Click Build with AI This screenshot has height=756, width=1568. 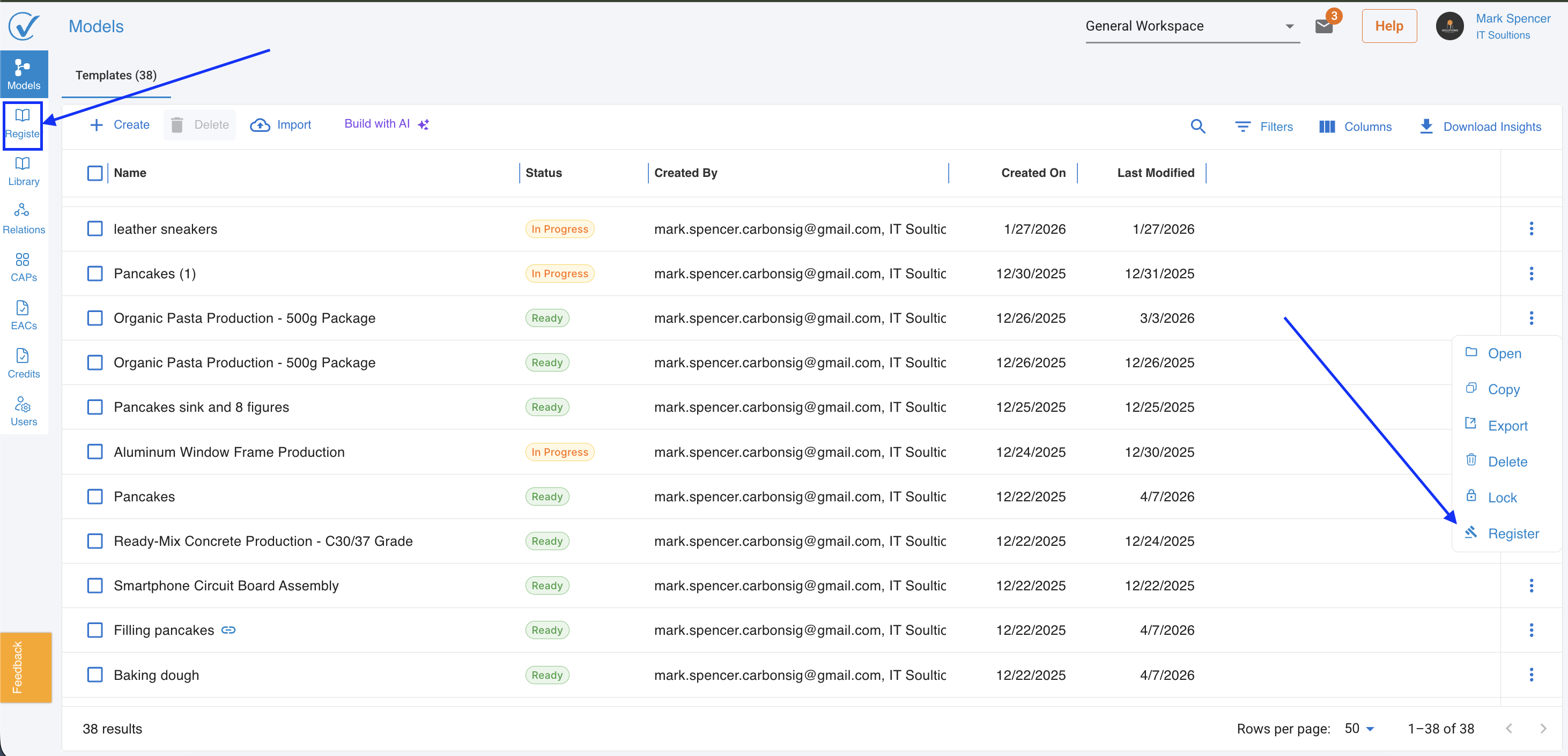386,124
